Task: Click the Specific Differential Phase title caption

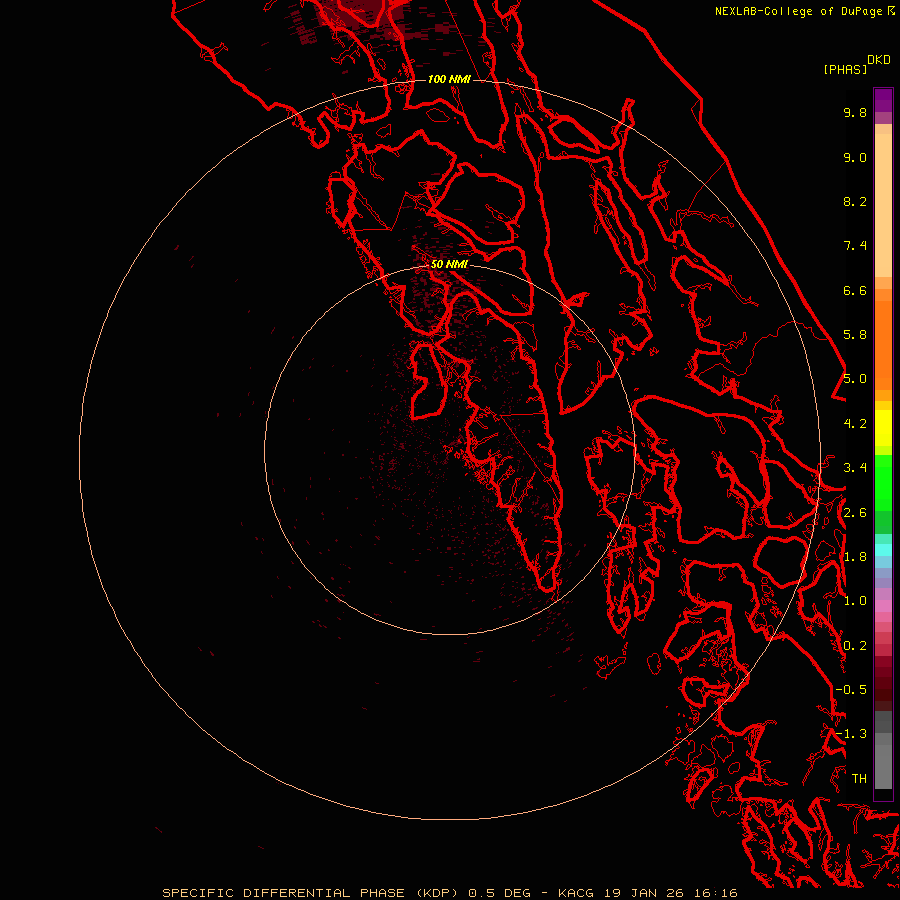Action: tap(449, 893)
